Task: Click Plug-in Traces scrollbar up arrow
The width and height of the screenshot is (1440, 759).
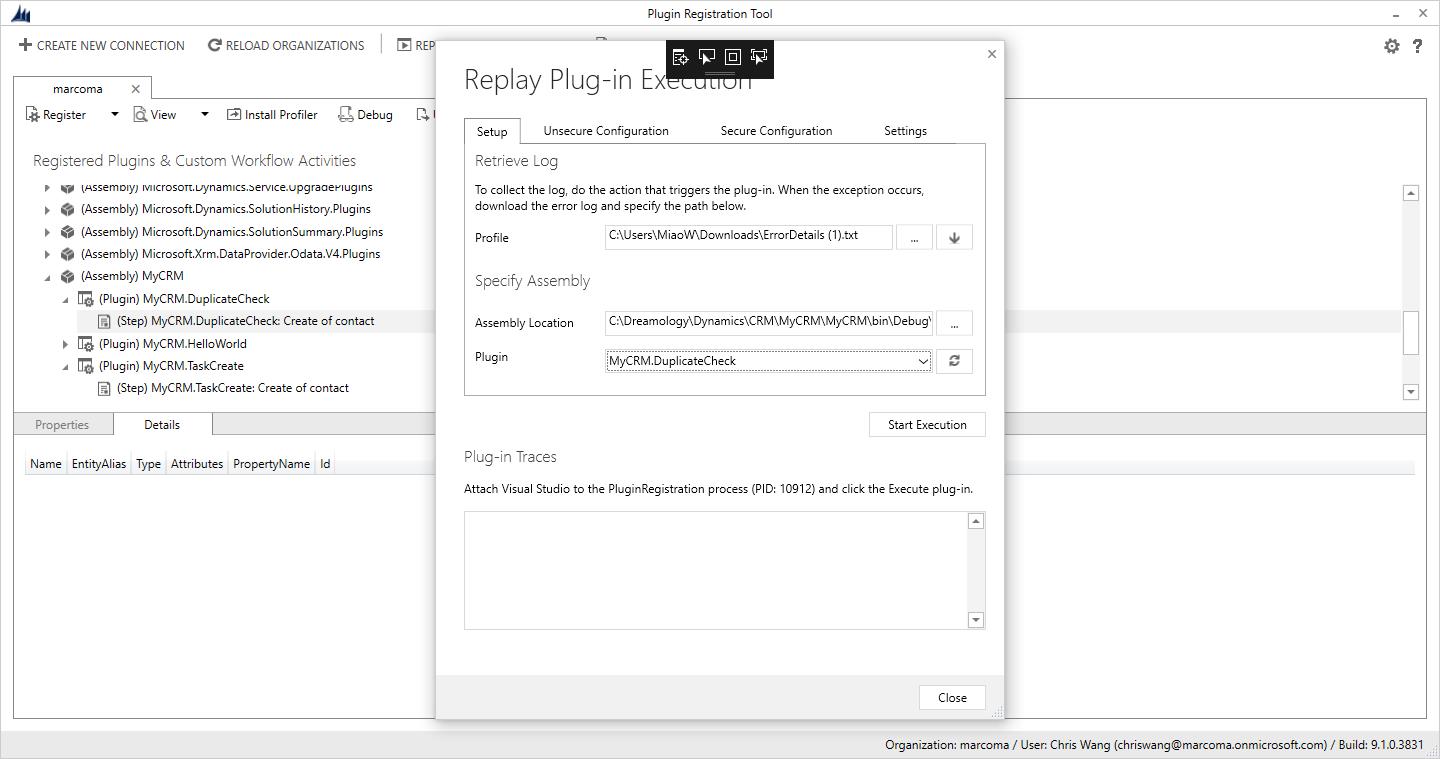Action: (976, 521)
